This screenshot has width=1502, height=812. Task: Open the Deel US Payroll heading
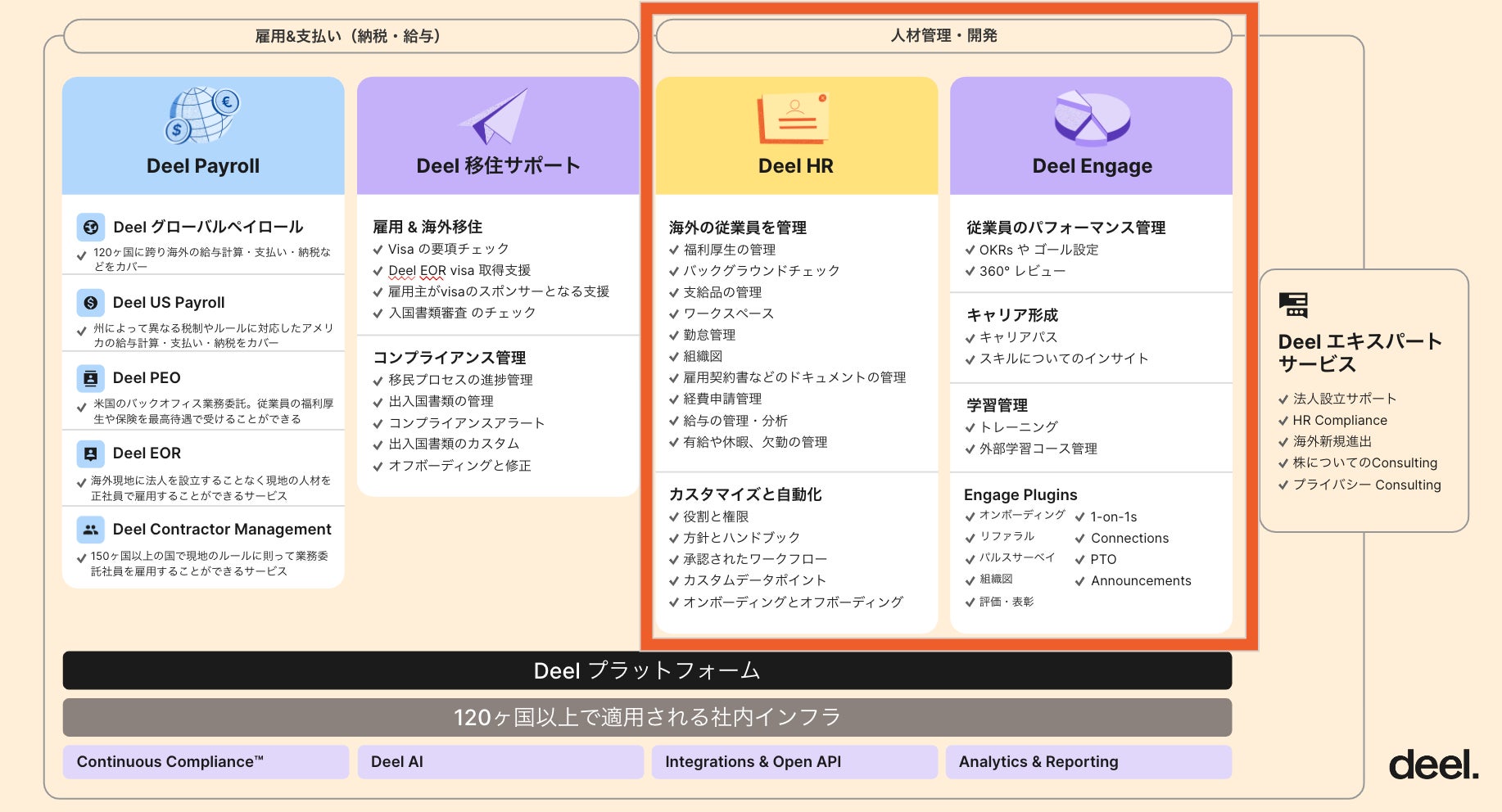pos(169,303)
